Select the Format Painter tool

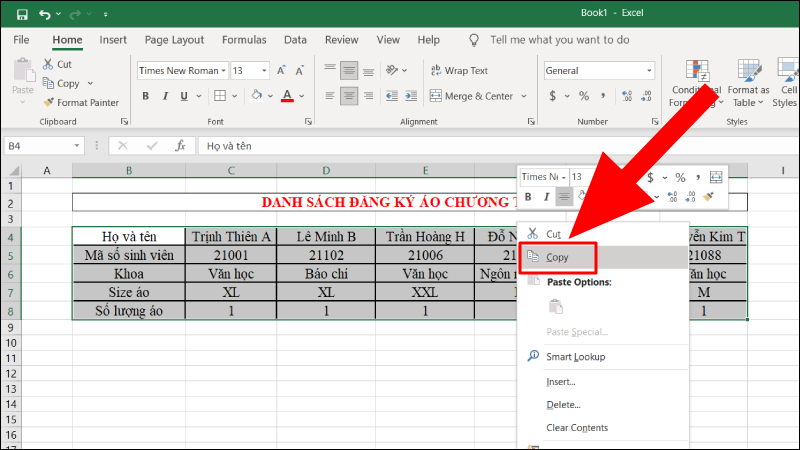(x=81, y=102)
